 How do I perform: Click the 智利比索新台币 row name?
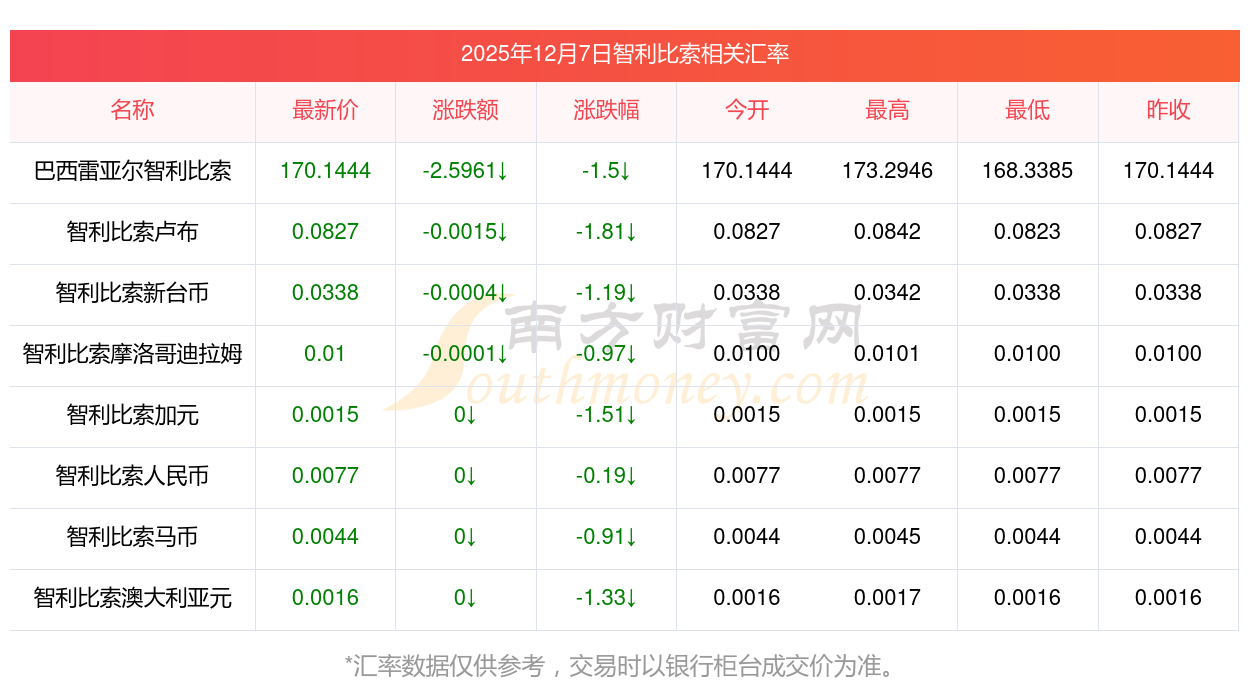tap(132, 293)
